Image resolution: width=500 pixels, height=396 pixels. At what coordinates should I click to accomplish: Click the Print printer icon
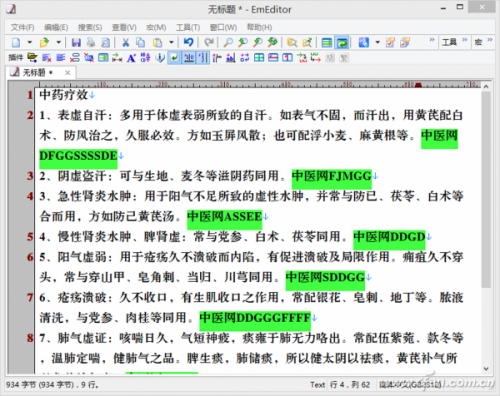click(91, 42)
